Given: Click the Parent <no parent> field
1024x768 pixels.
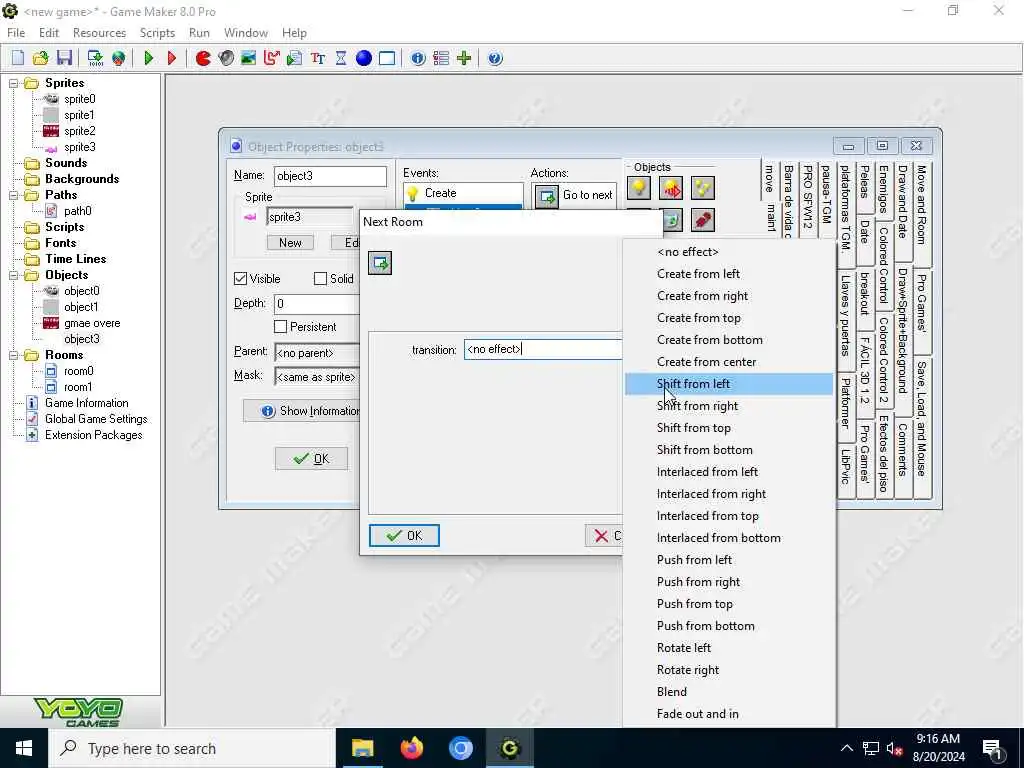Looking at the screenshot, I should pos(317,353).
